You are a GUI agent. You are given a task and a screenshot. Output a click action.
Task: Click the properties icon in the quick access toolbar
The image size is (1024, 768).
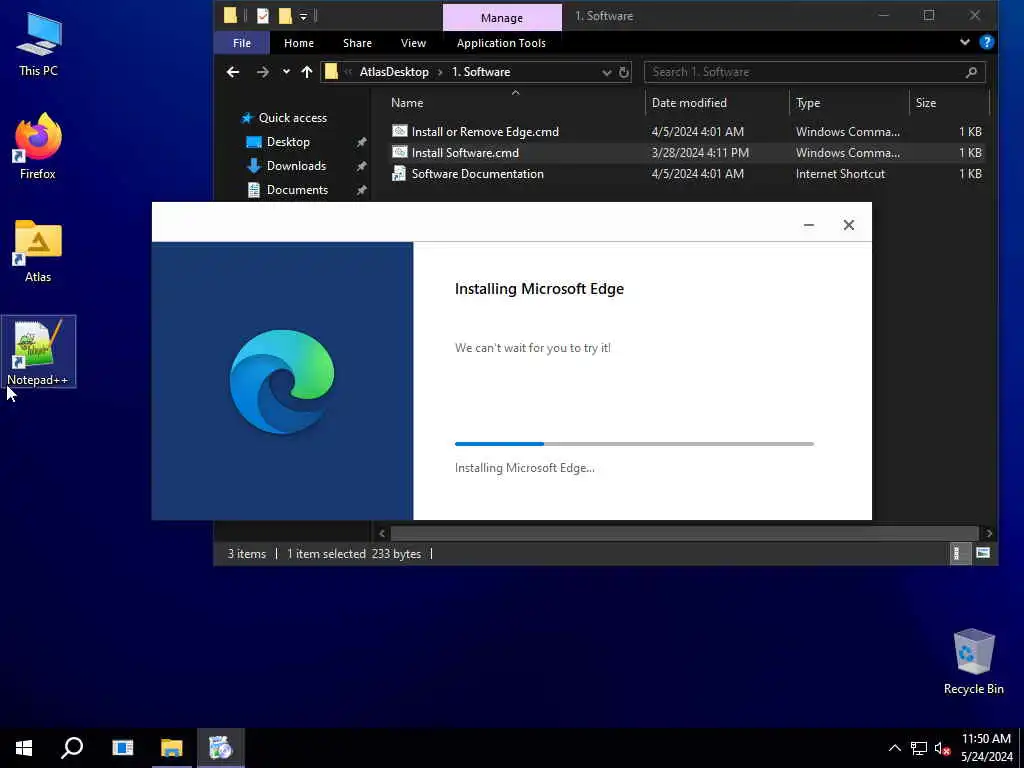pyautogui.click(x=263, y=16)
